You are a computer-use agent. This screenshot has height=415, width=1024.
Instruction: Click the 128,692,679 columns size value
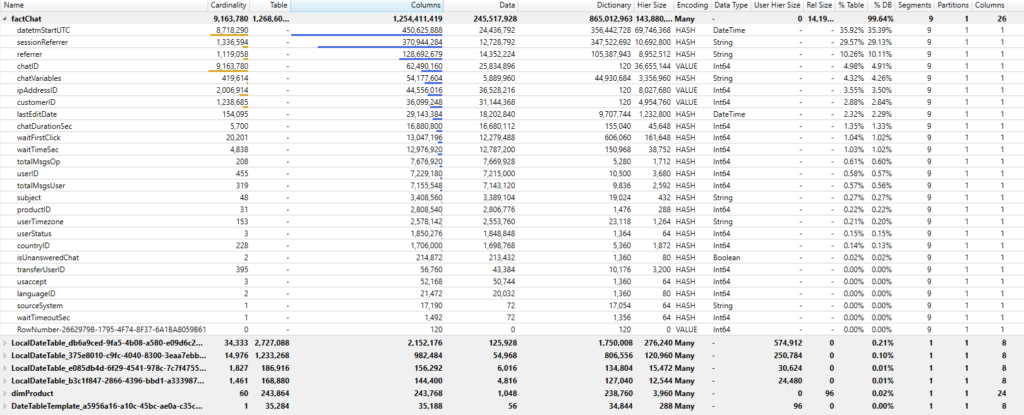422,54
